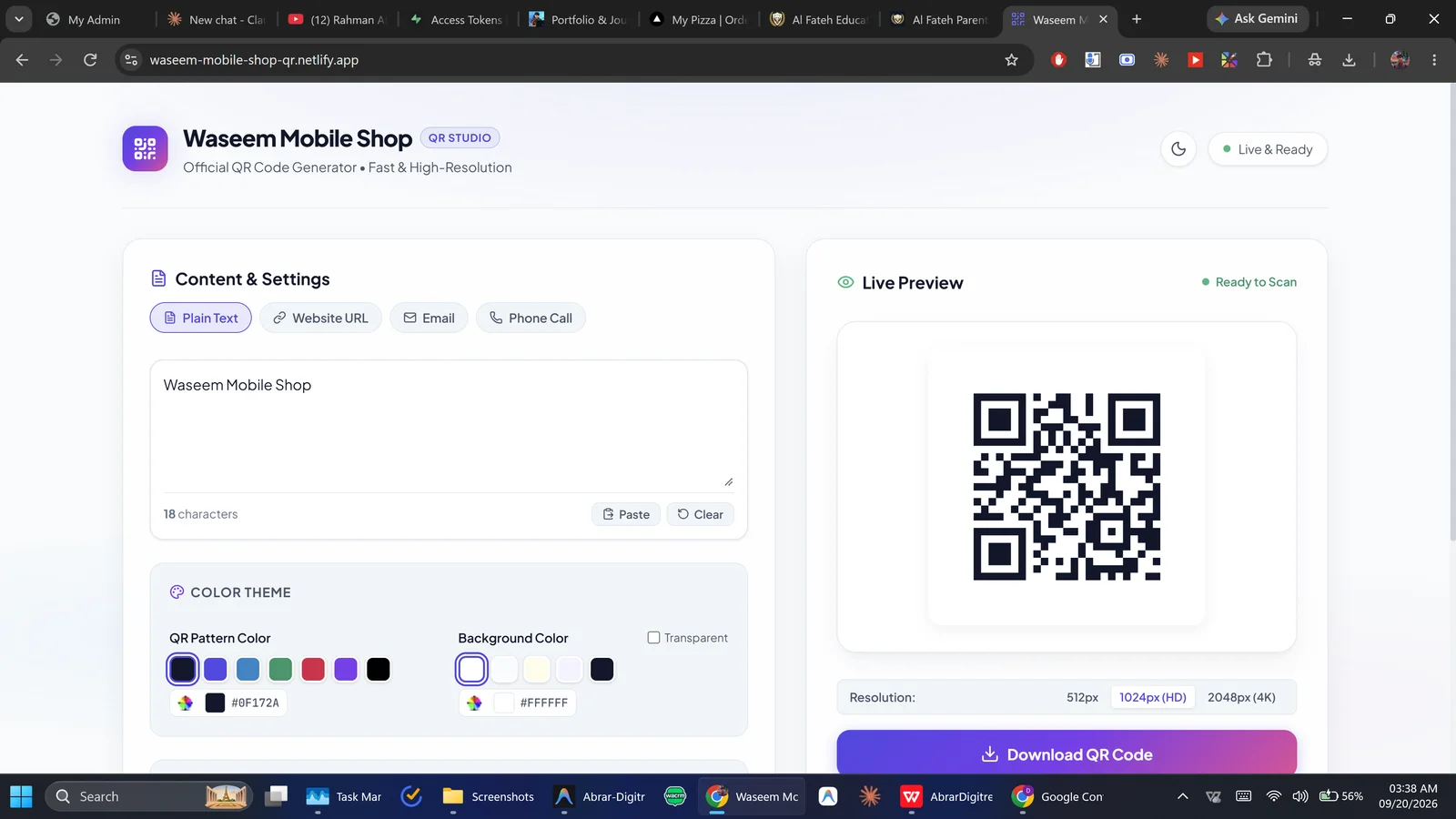Click the #0F172A hex color value
1456x819 pixels.
pos(255,703)
